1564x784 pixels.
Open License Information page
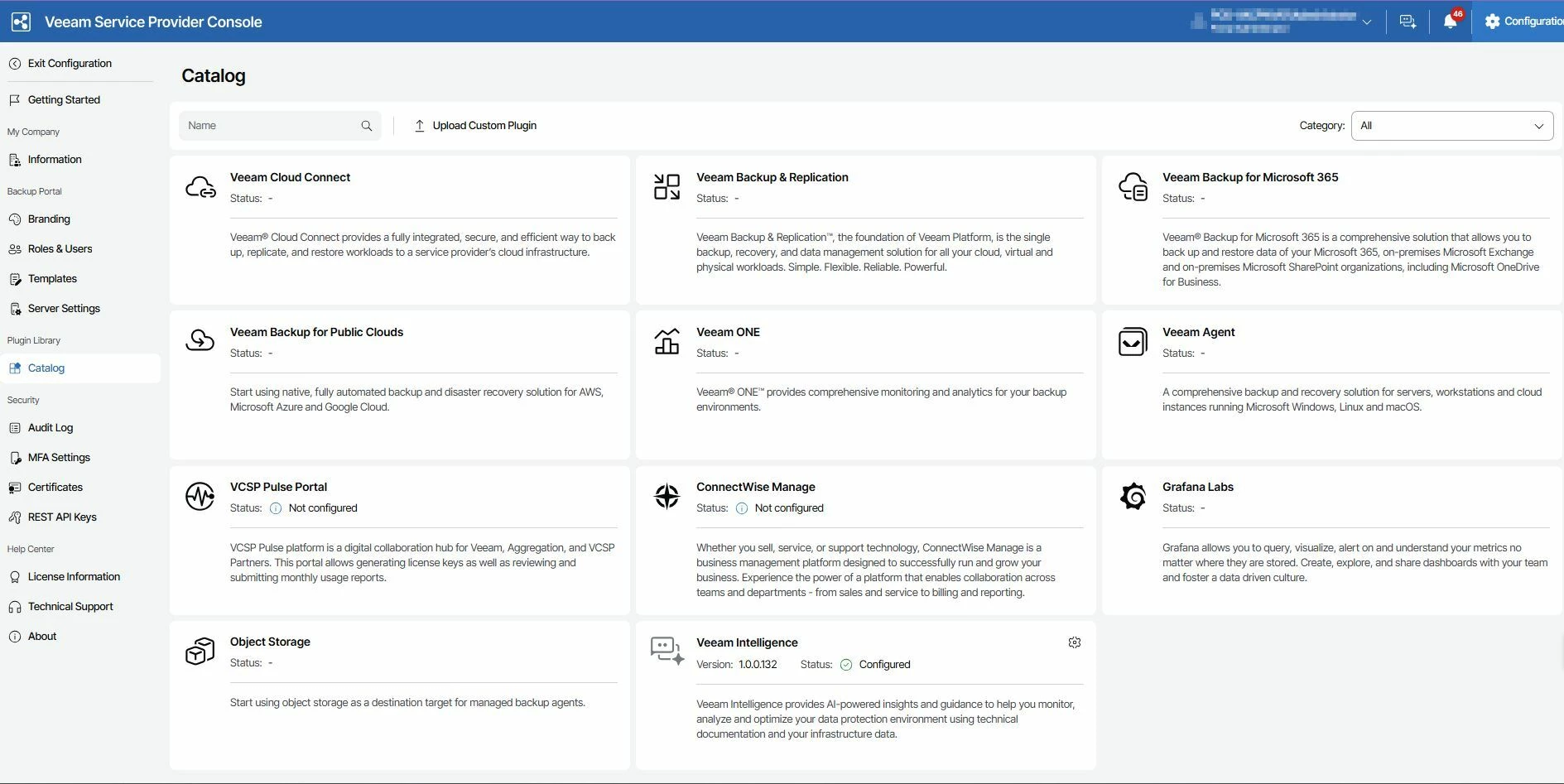74,577
